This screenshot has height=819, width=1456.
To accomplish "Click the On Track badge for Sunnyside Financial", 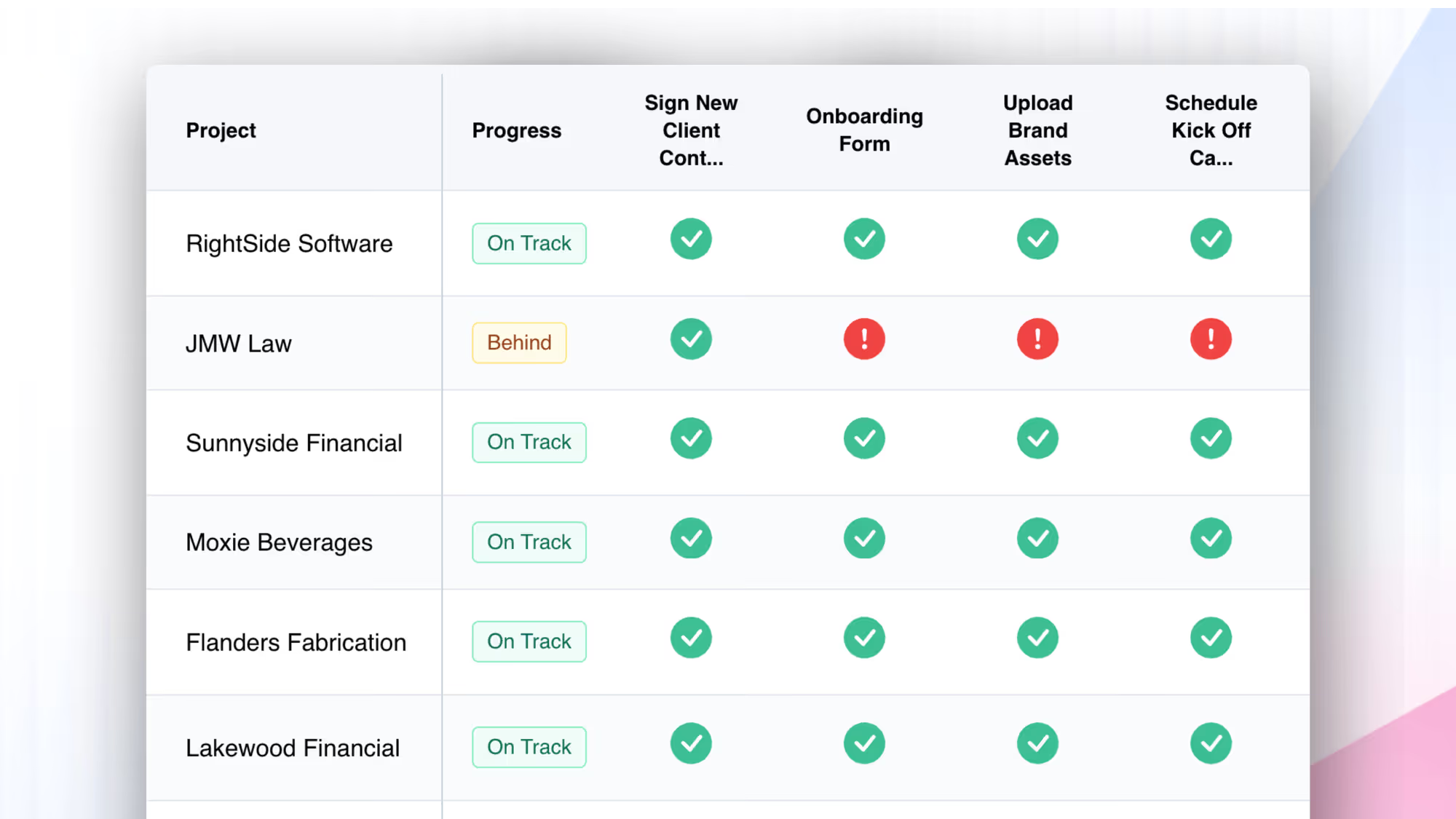I will 529,443.
